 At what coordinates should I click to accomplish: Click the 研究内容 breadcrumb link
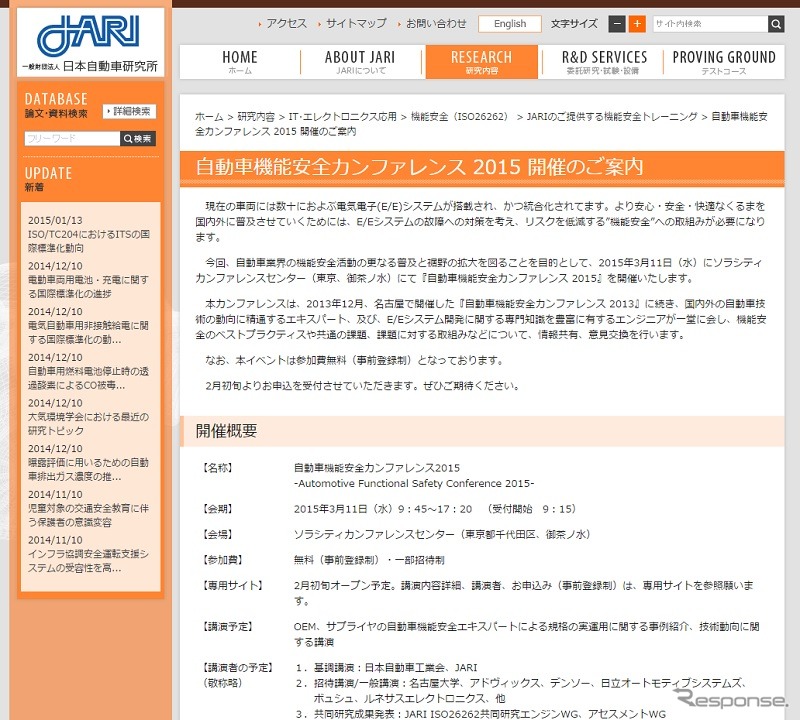pyautogui.click(x=255, y=117)
